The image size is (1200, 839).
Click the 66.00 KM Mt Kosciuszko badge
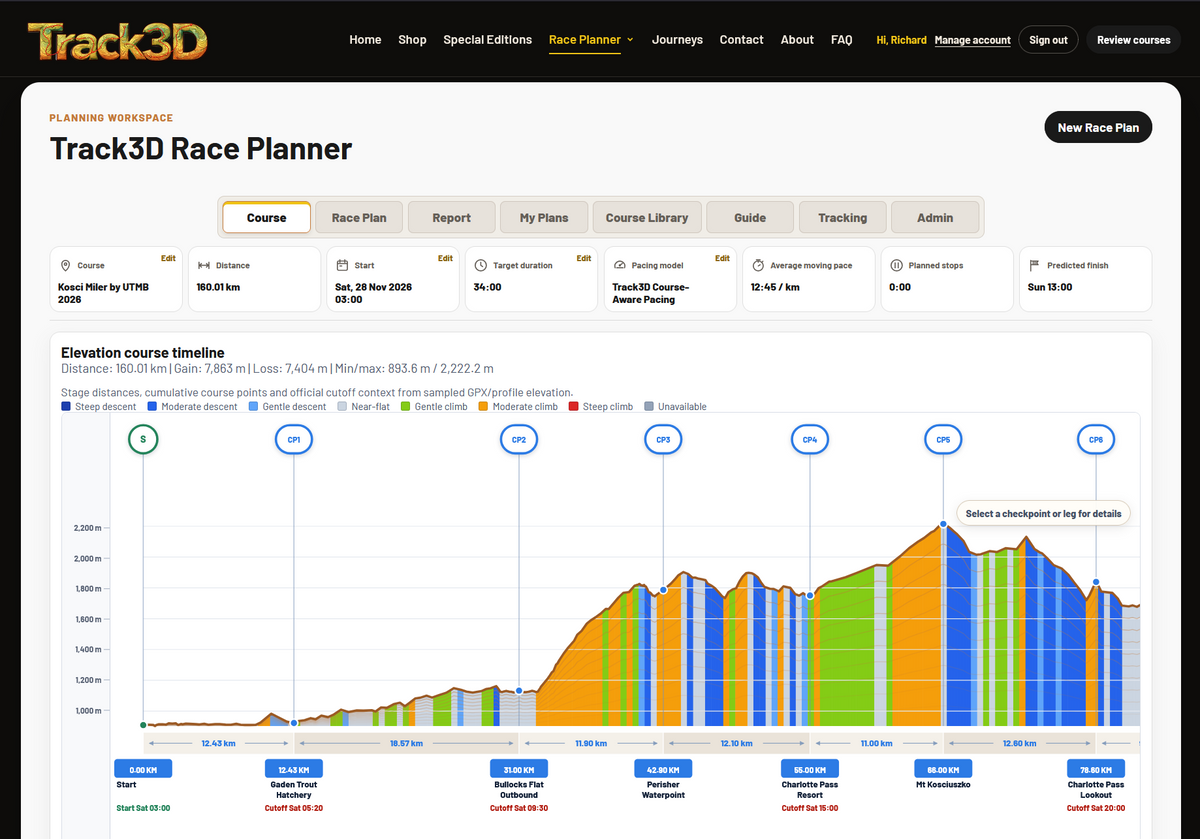tap(943, 769)
